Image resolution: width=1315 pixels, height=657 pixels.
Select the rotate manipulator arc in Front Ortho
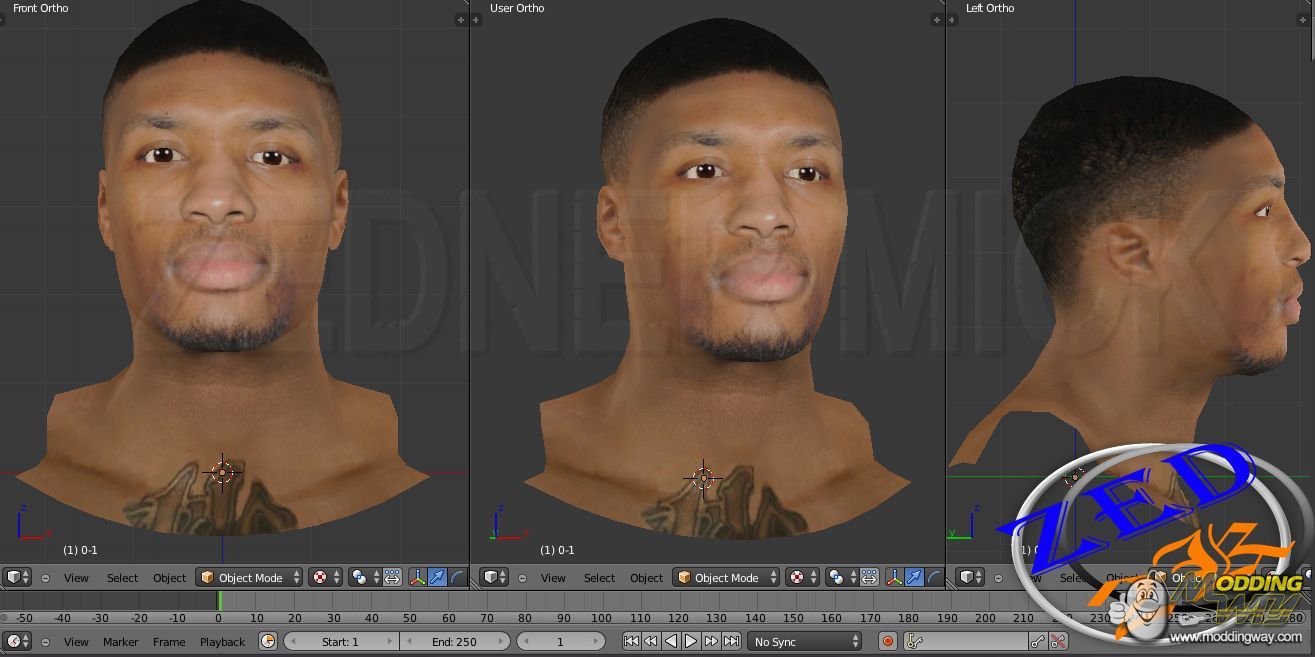(x=457, y=578)
